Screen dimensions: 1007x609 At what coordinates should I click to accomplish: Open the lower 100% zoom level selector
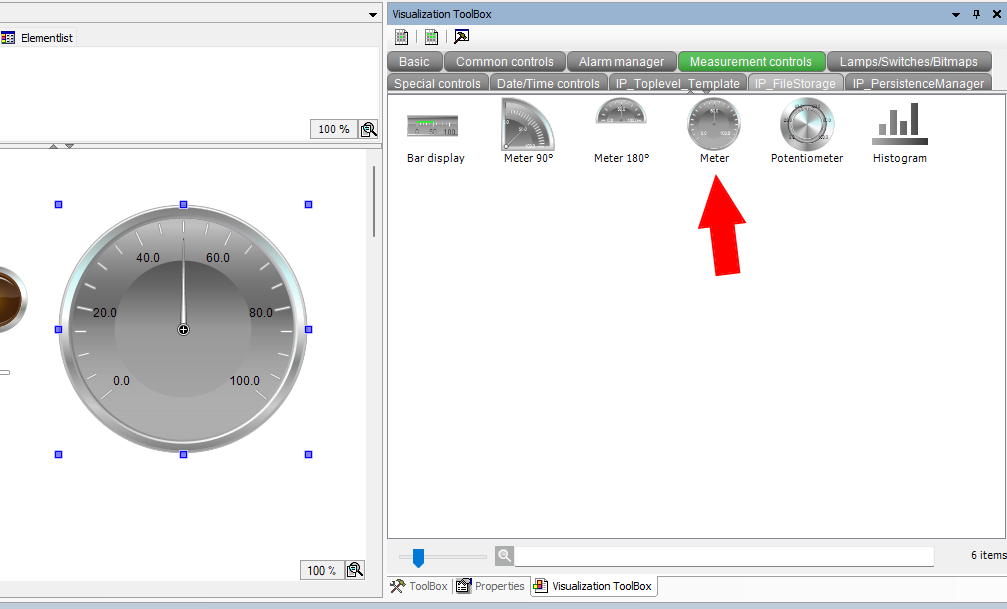[321, 570]
